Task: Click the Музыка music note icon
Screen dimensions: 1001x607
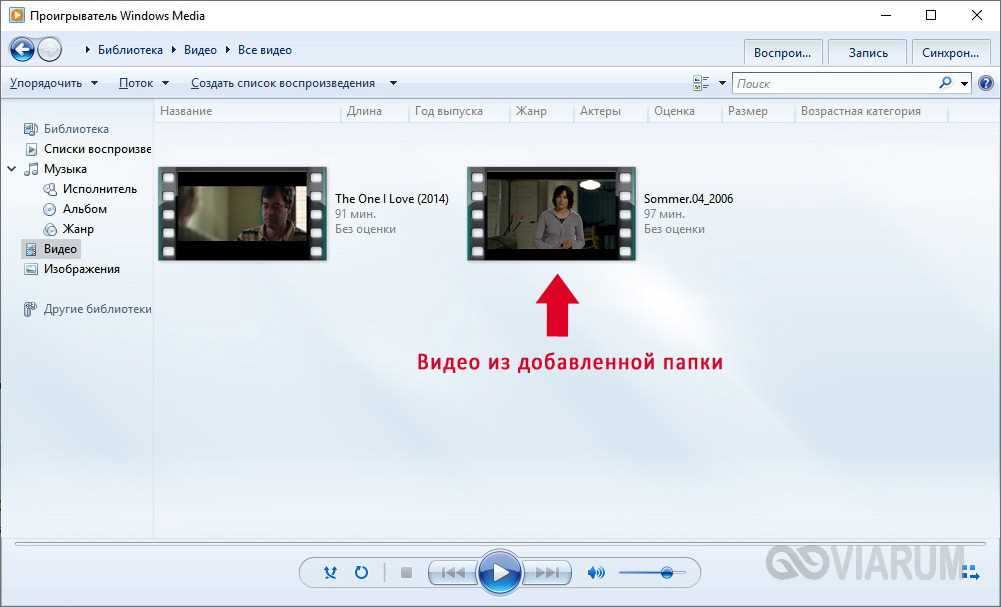Action: pyautogui.click(x=31, y=169)
